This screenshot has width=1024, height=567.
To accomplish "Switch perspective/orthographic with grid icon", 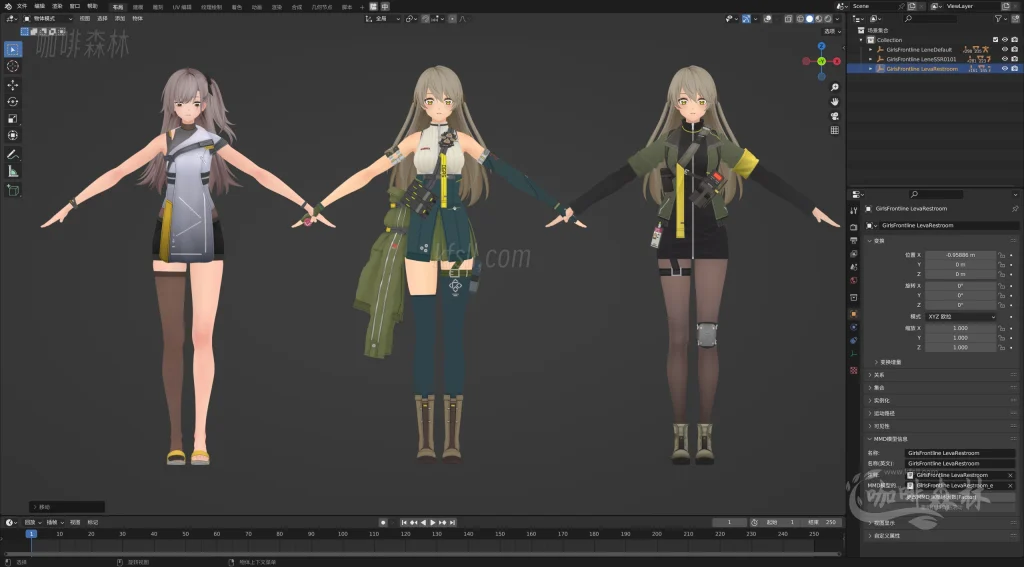I will coord(835,130).
